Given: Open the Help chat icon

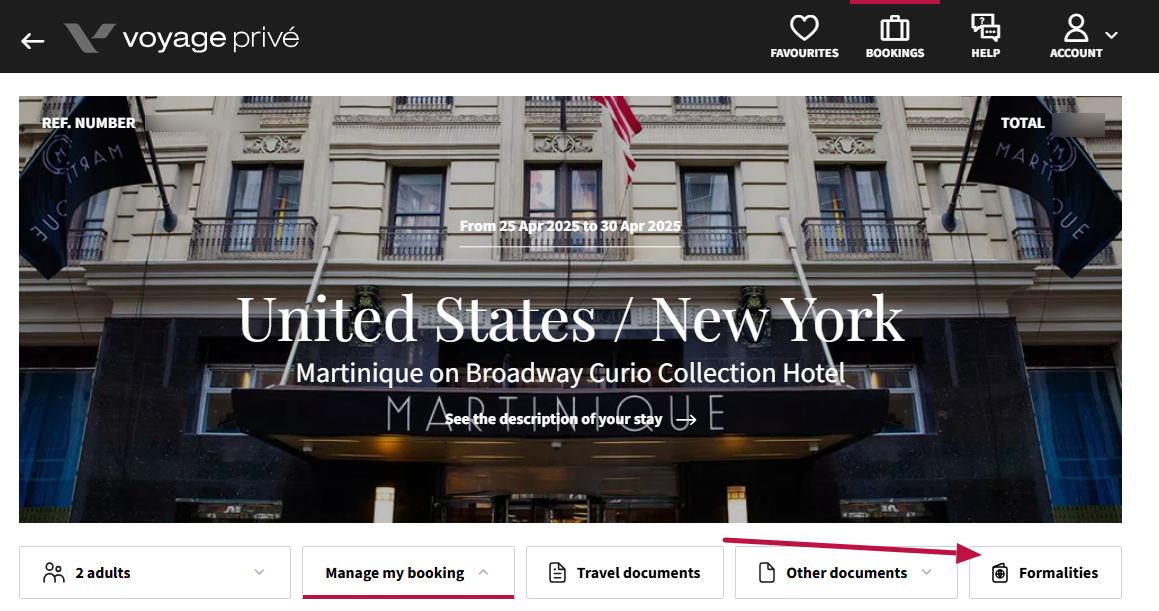Looking at the screenshot, I should (x=985, y=28).
